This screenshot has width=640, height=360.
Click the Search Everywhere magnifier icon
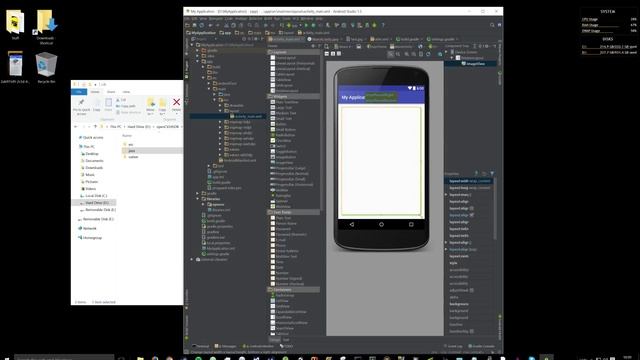click(x=492, y=25)
